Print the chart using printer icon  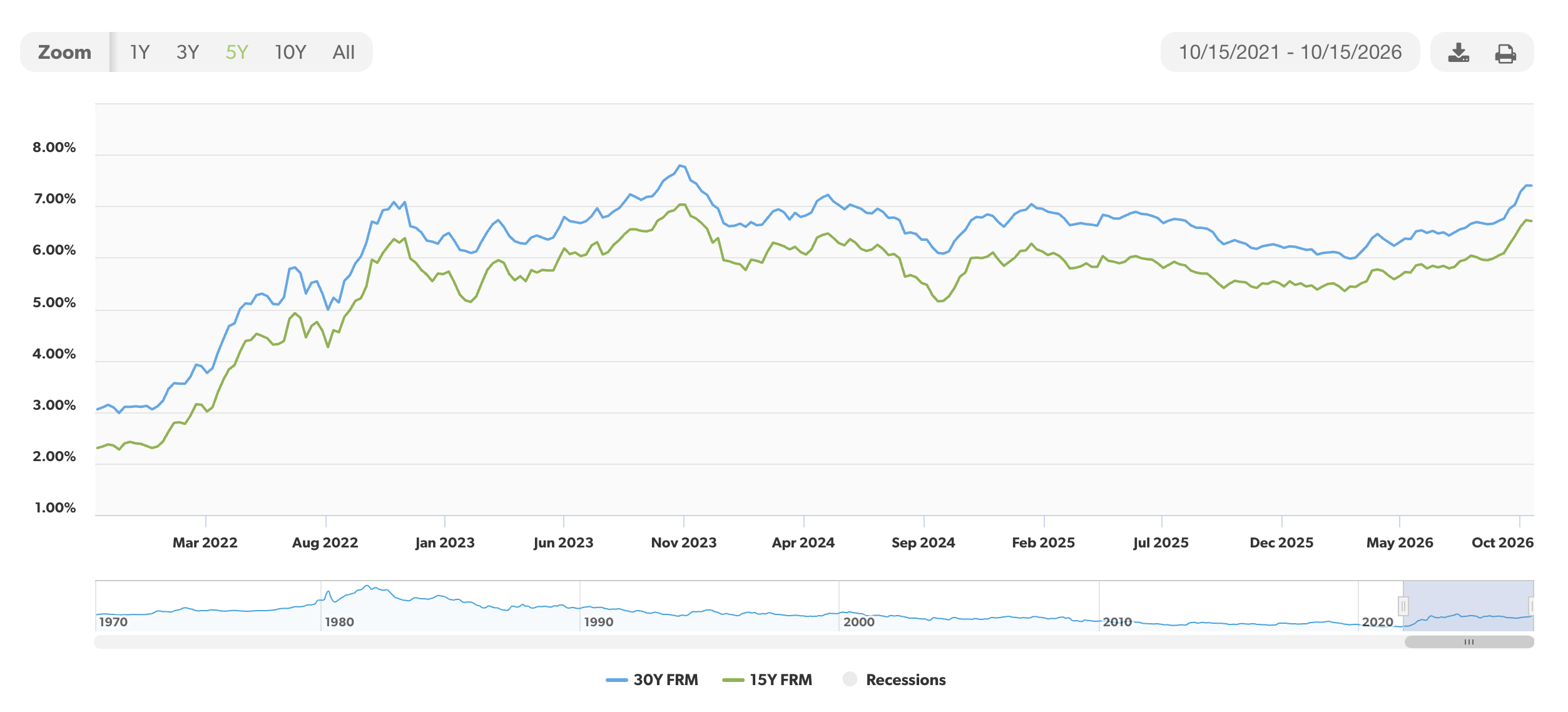pyautogui.click(x=1505, y=53)
